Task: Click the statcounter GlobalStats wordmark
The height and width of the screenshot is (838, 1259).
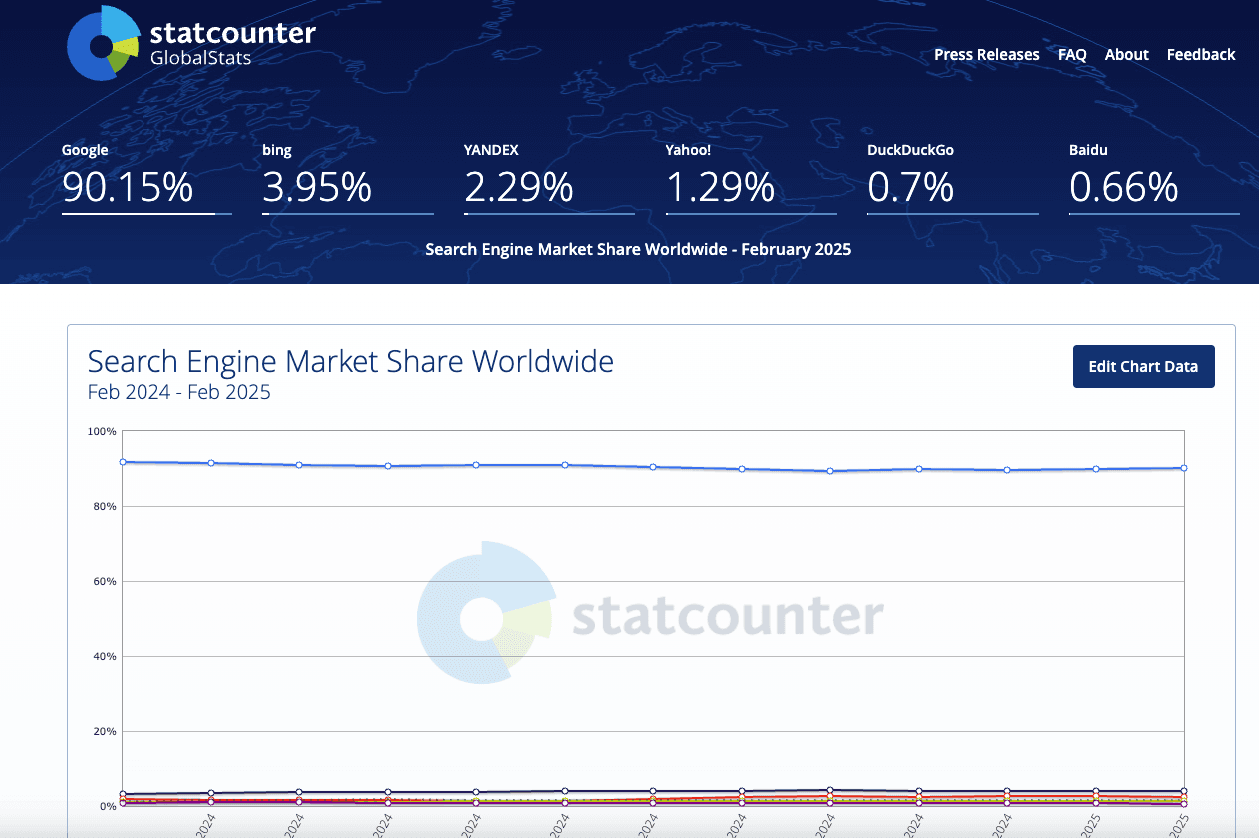Action: pyautogui.click(x=232, y=43)
